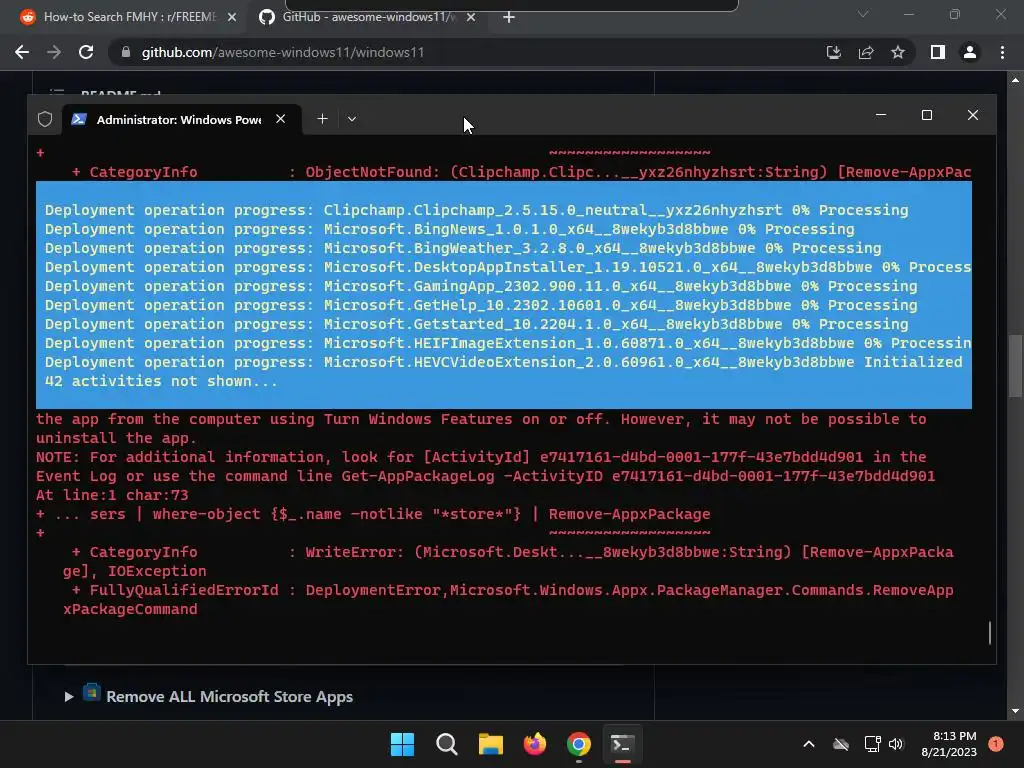Open Chrome tab search chevron
Viewport: 1024px width, 768px height.
pyautogui.click(x=863, y=14)
